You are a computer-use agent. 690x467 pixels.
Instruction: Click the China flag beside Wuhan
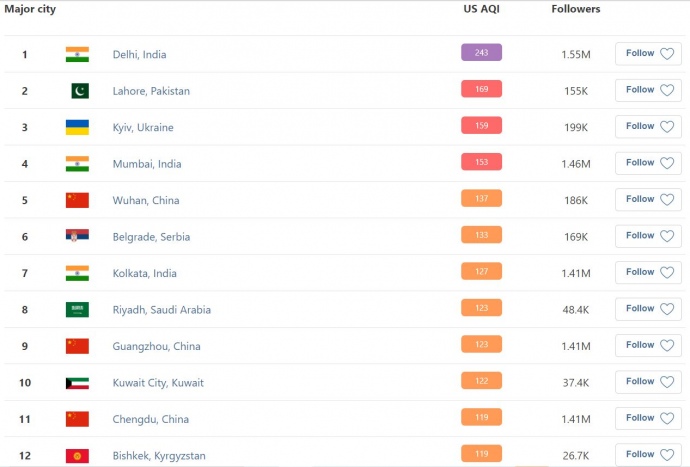(77, 200)
